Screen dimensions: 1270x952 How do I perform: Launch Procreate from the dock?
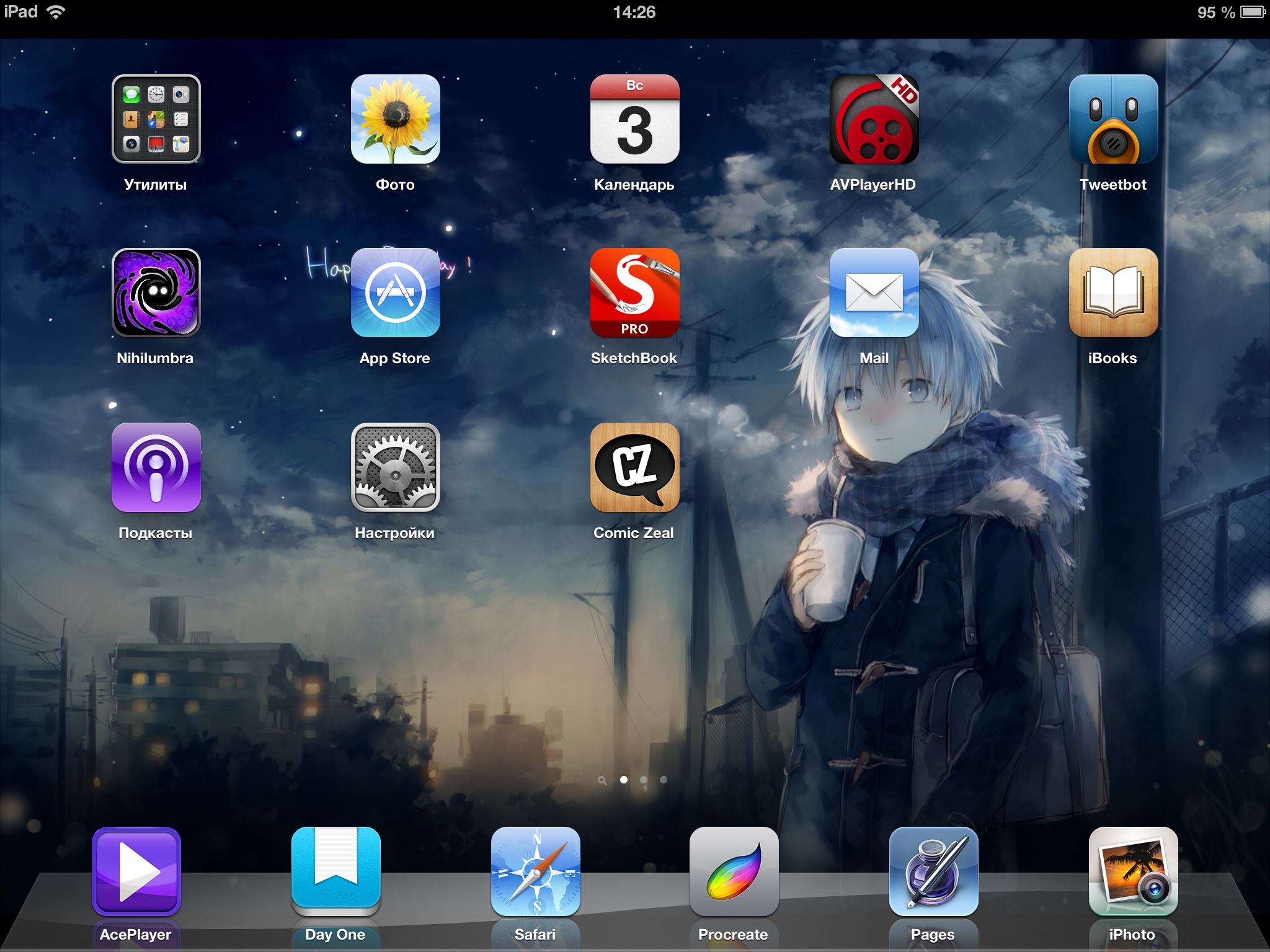click(734, 871)
